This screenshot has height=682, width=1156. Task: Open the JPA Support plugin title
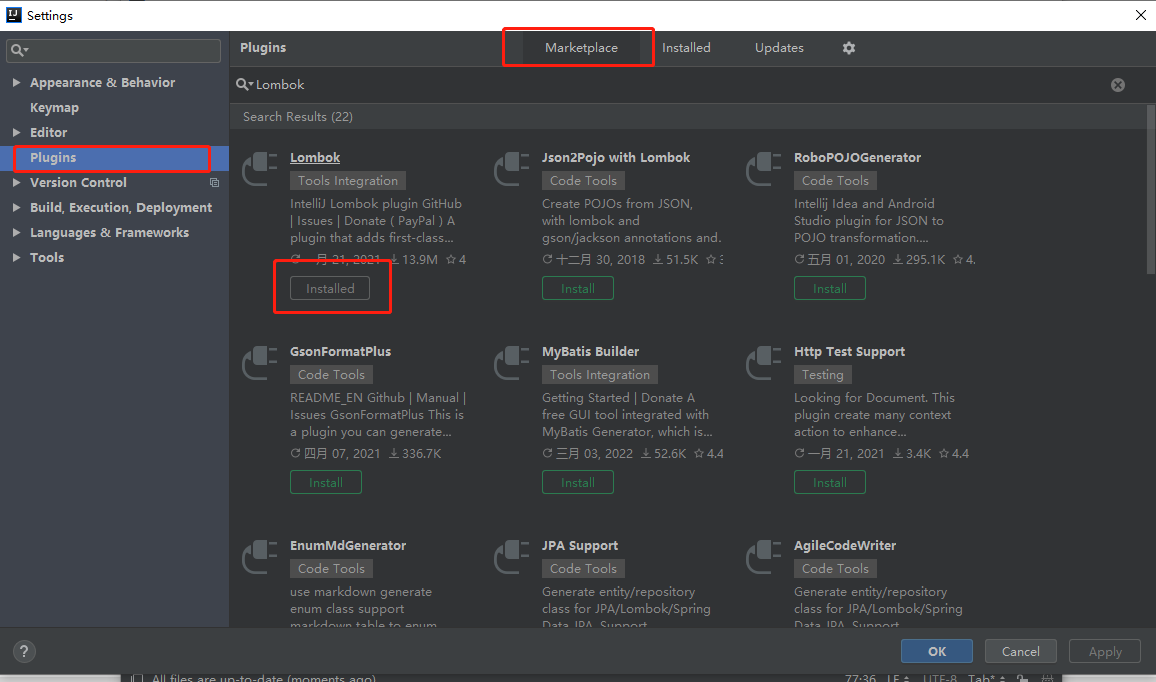point(580,546)
